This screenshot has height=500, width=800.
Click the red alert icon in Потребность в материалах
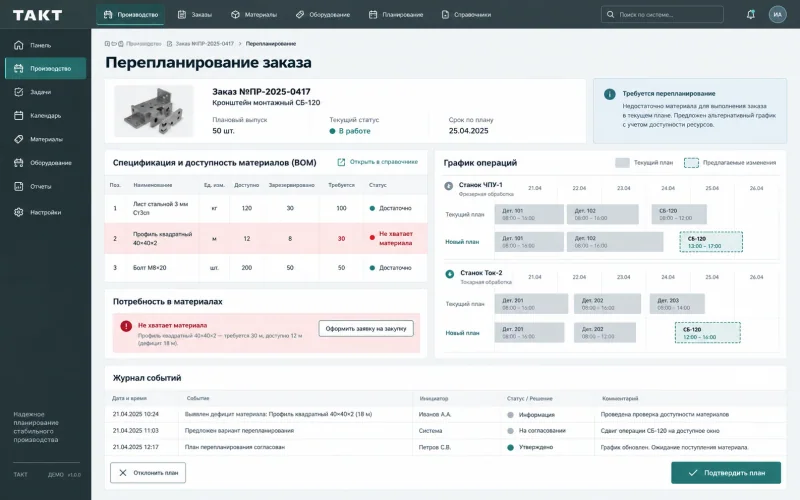click(x=126, y=326)
